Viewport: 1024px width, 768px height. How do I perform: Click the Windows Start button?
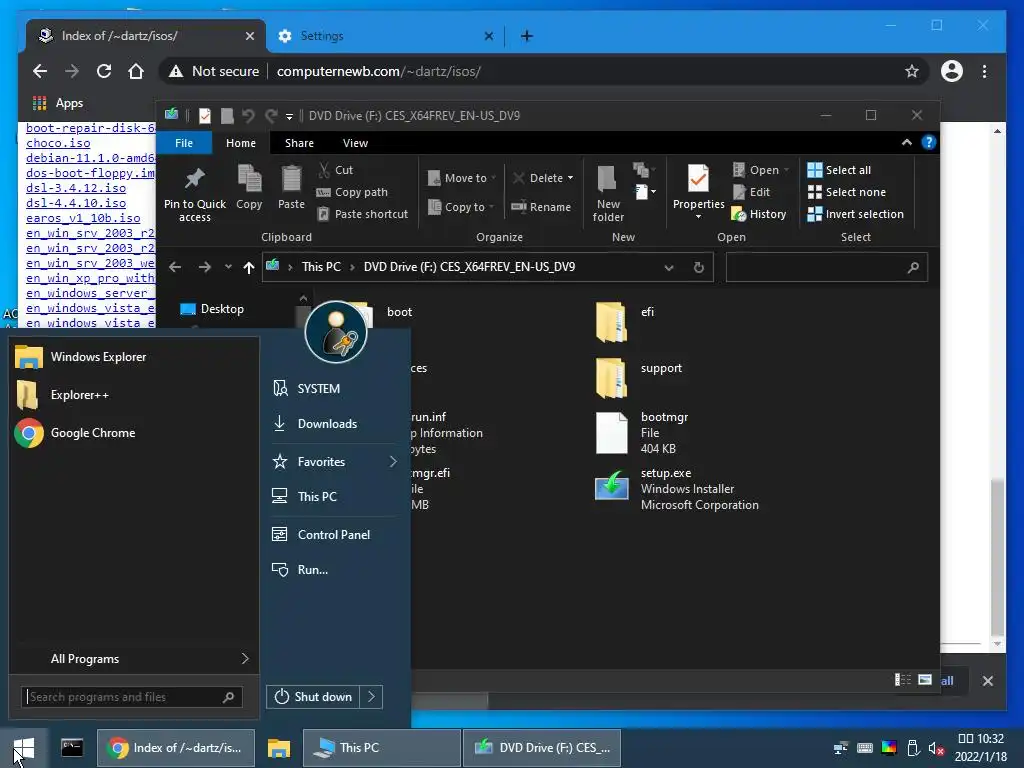pyautogui.click(x=24, y=748)
